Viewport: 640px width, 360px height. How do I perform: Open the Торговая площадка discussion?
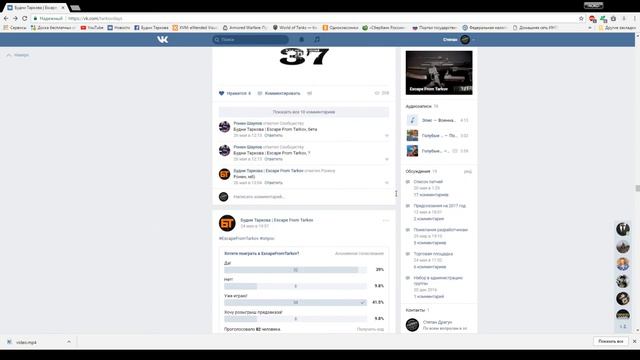pos(433,253)
